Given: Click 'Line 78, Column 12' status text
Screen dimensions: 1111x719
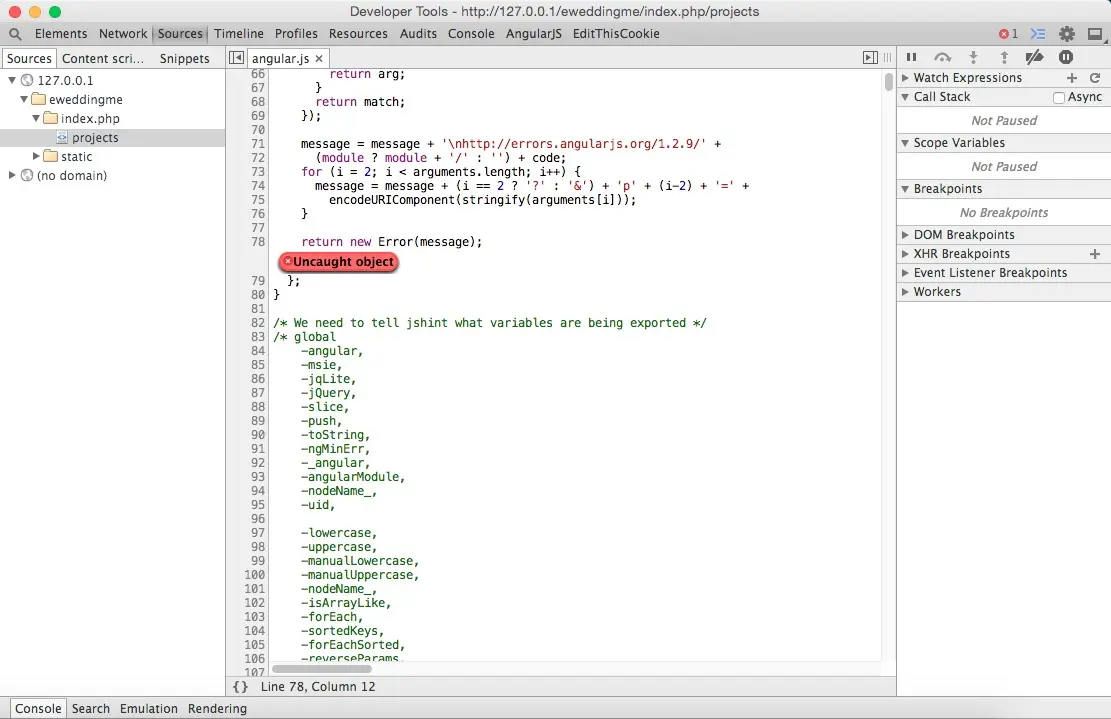Looking at the screenshot, I should point(318,686).
